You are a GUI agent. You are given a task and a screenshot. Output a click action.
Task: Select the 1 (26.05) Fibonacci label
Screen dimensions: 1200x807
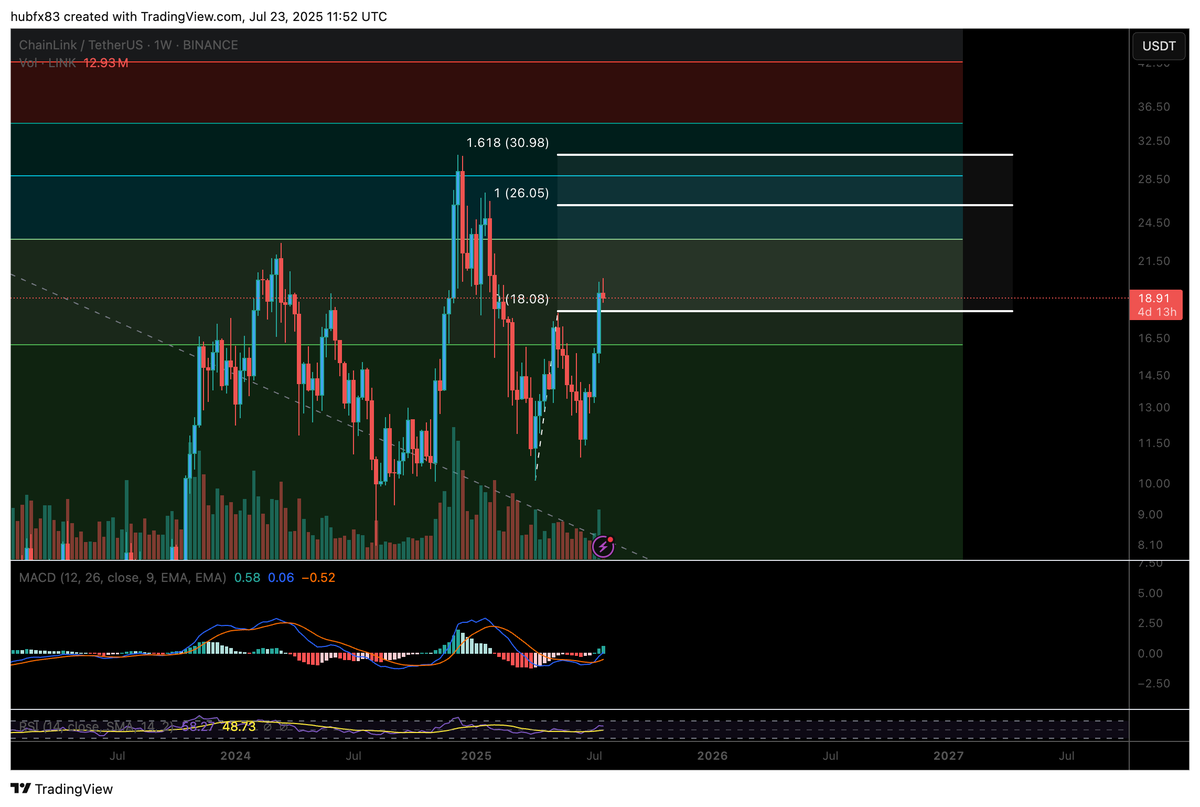pos(521,193)
